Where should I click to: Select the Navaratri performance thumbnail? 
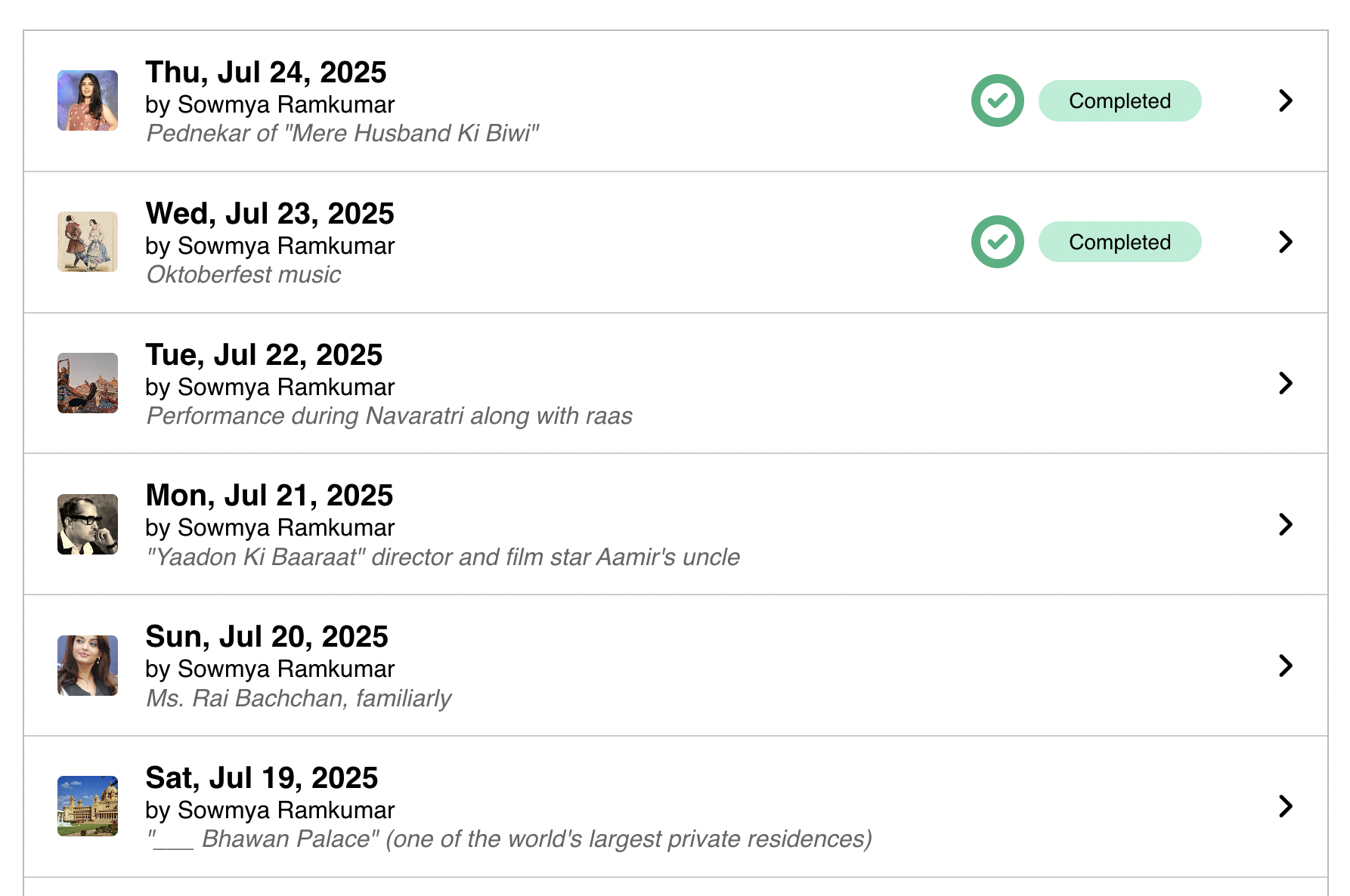tap(88, 383)
